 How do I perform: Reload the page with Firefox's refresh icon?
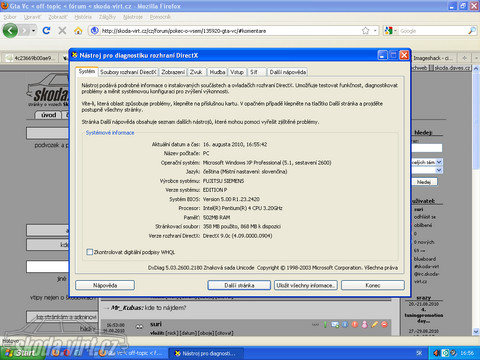click(x=46, y=31)
